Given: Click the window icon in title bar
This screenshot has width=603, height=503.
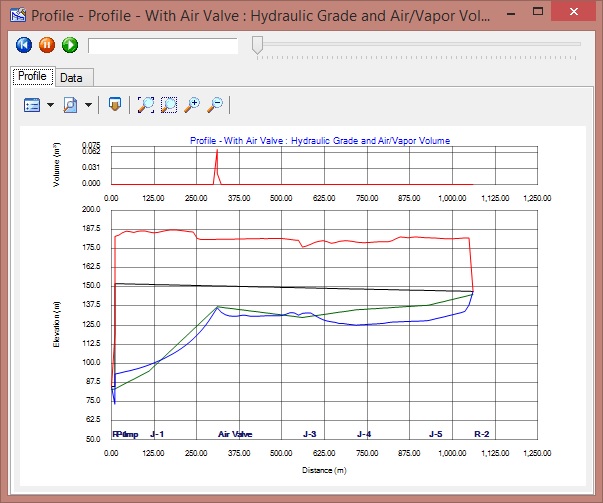Looking at the screenshot, I should [x=16, y=15].
